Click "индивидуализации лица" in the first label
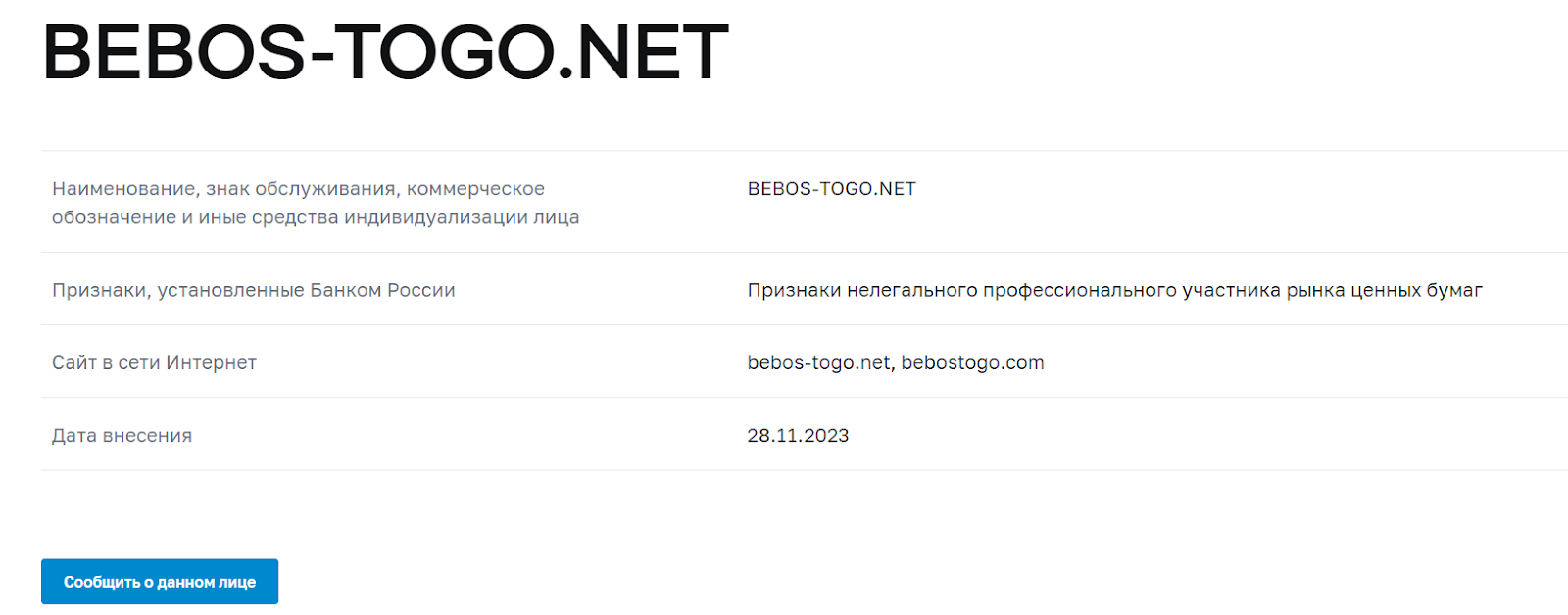1568x615 pixels. (x=462, y=217)
